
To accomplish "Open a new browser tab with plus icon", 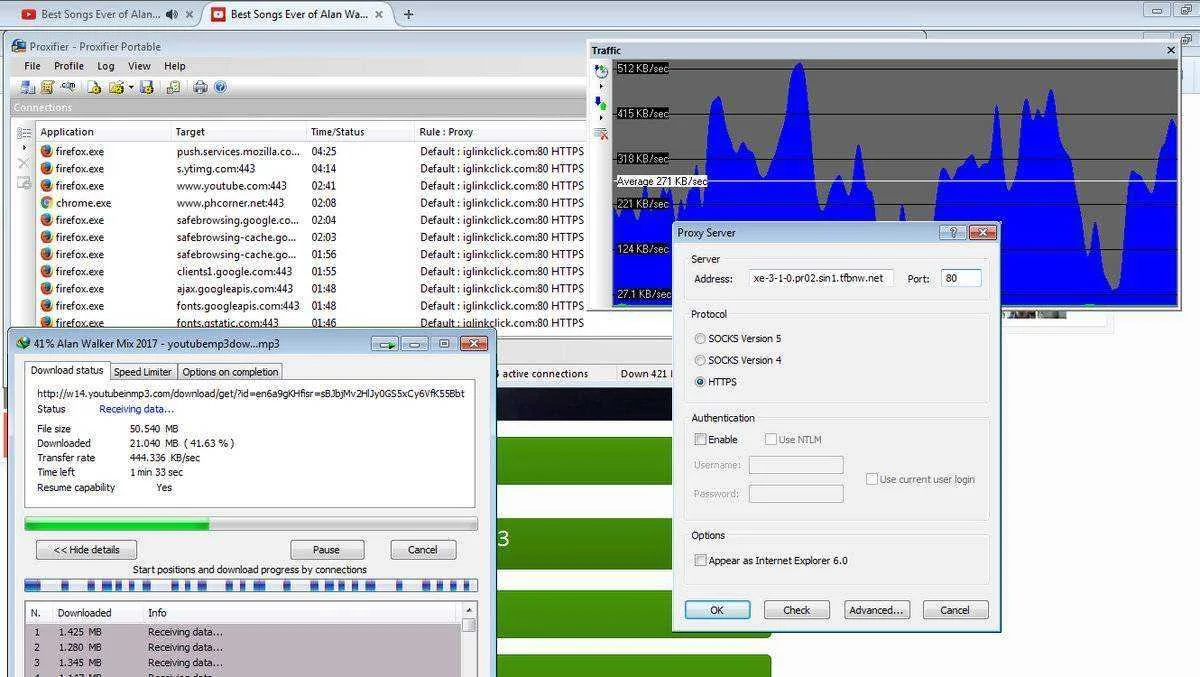I will point(408,14).
